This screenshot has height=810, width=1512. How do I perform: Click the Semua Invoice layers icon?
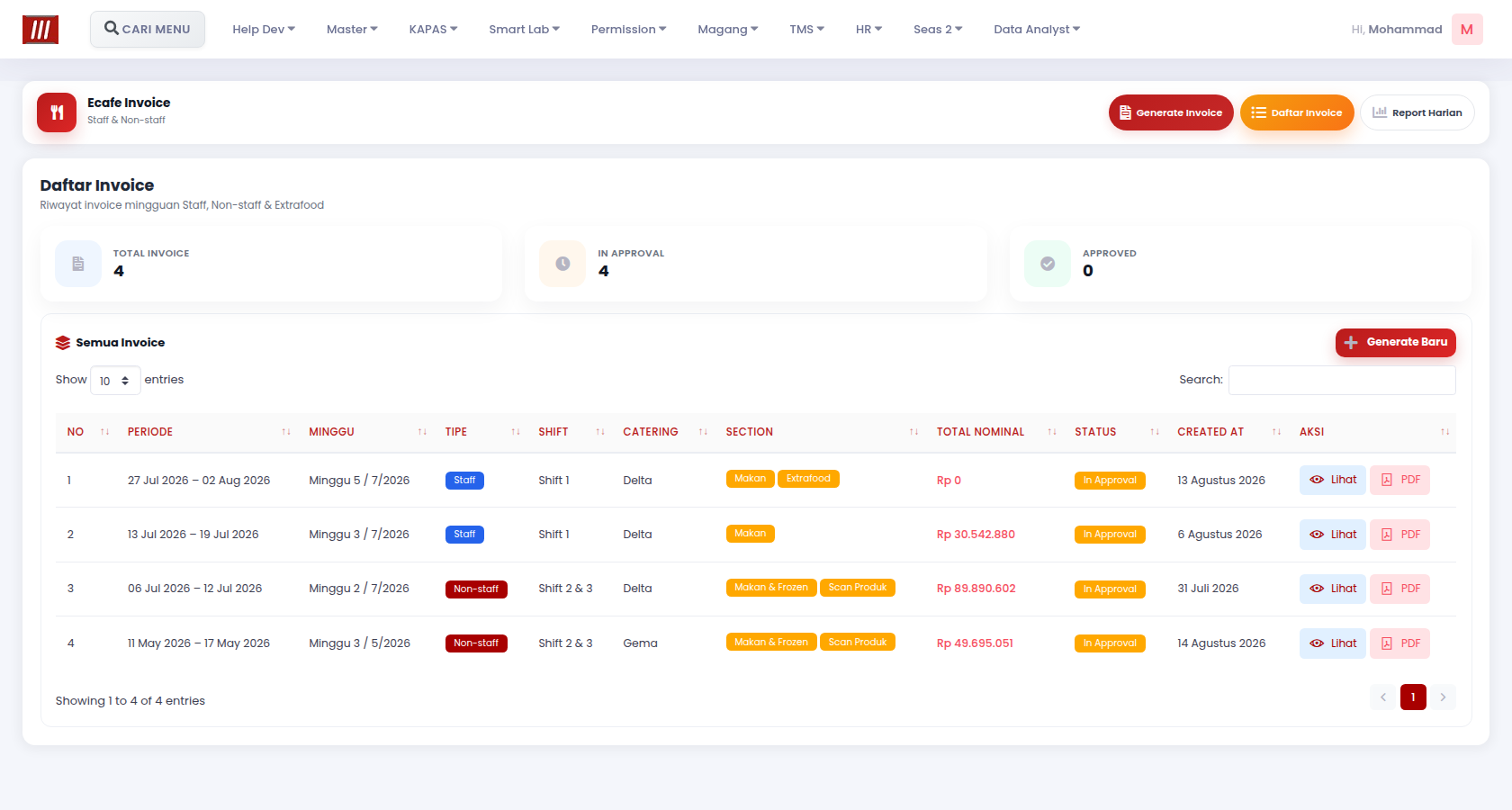pos(63,343)
